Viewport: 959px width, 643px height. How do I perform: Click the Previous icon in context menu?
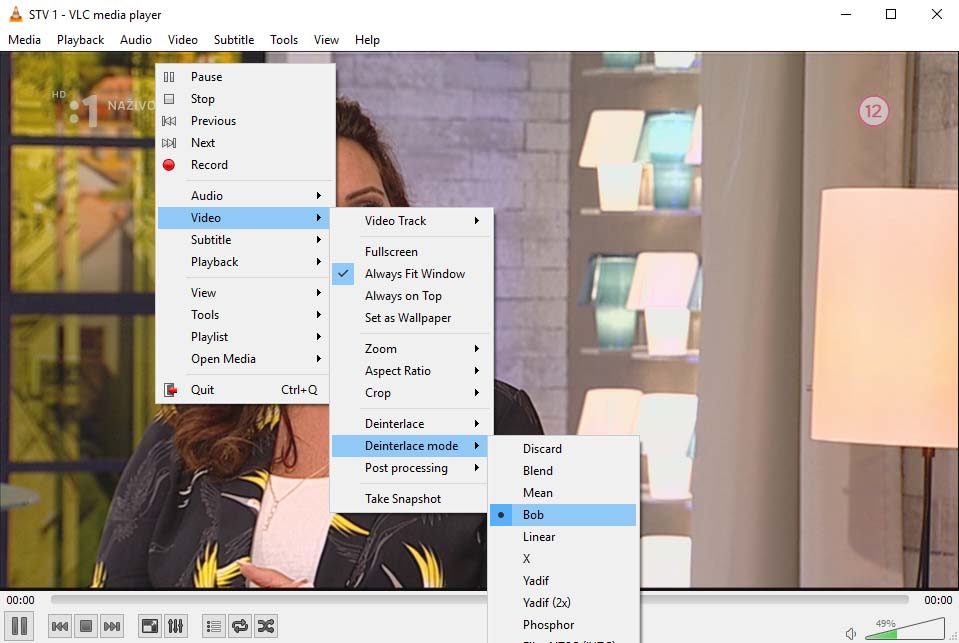click(169, 121)
